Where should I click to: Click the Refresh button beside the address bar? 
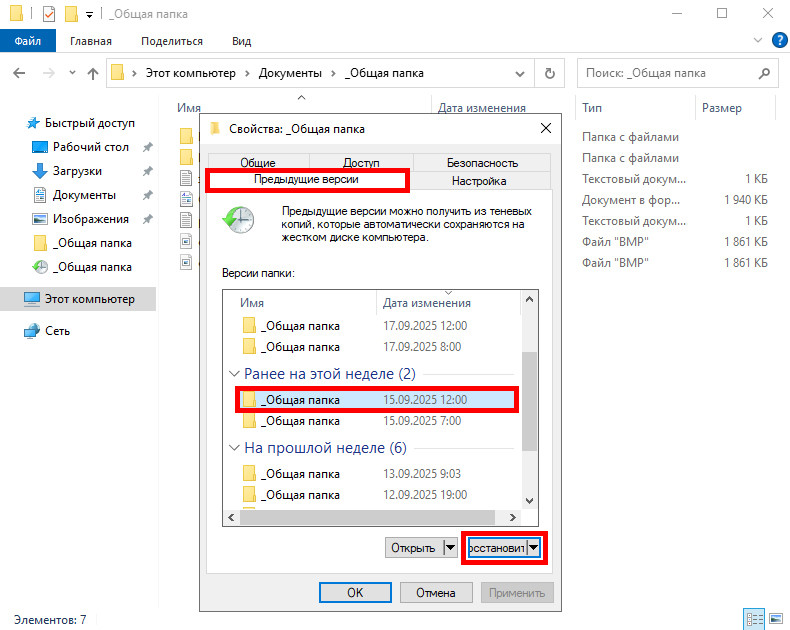coord(549,73)
